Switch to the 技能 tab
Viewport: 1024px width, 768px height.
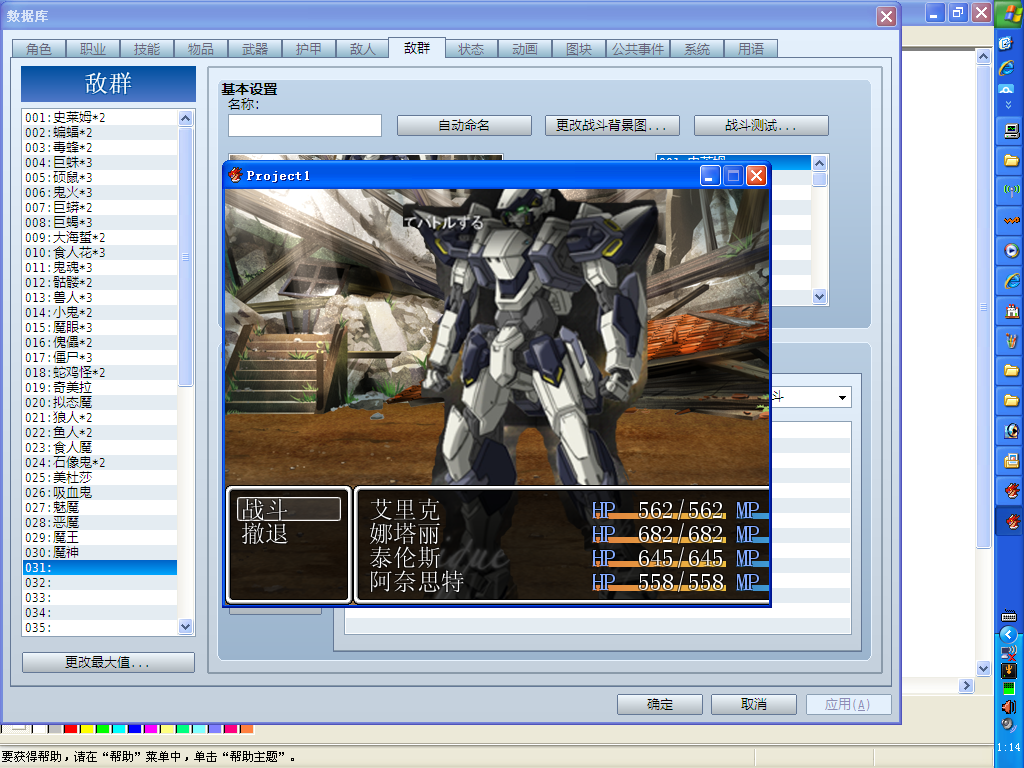tap(147, 49)
